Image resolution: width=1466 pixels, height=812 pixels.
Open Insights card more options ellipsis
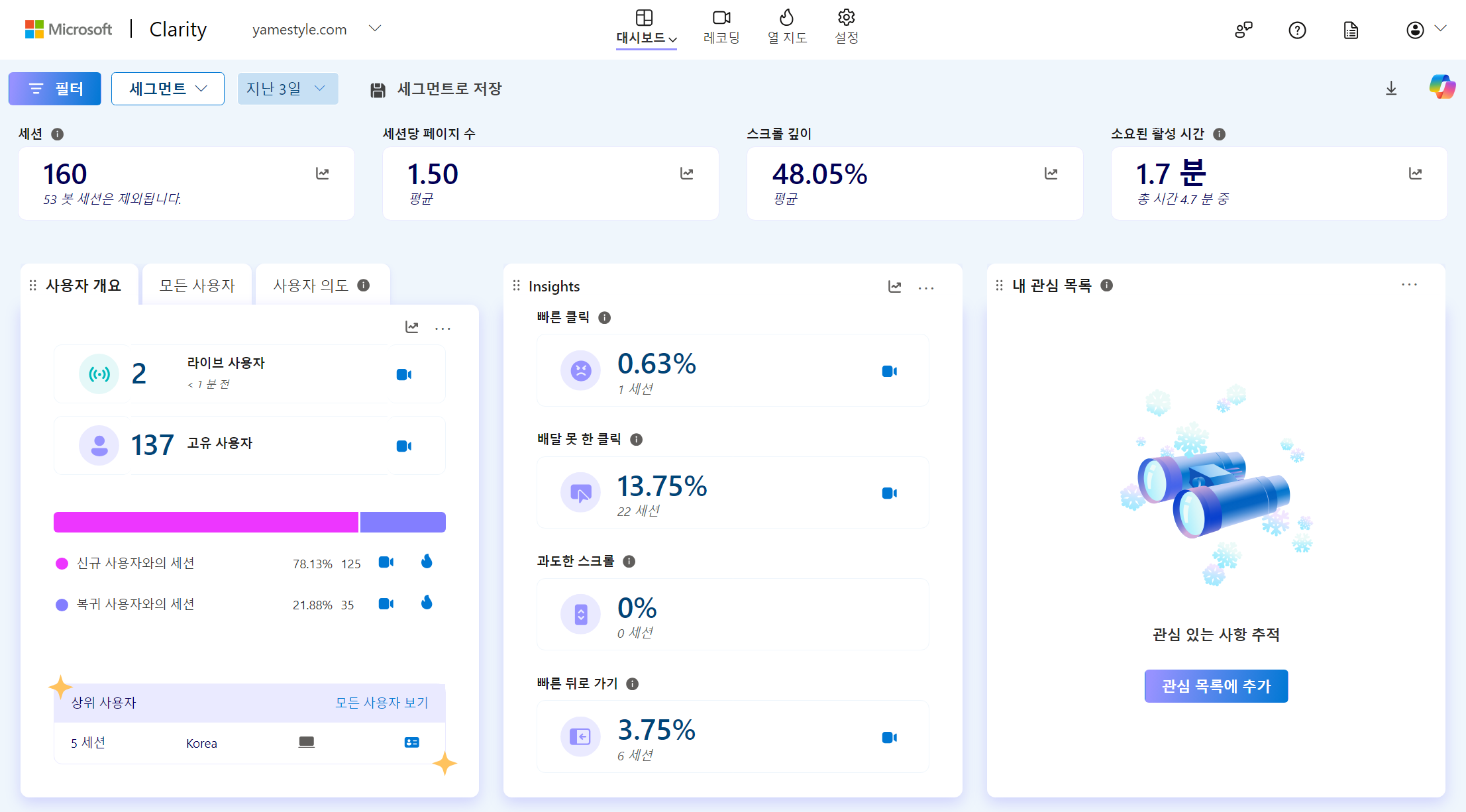(926, 287)
